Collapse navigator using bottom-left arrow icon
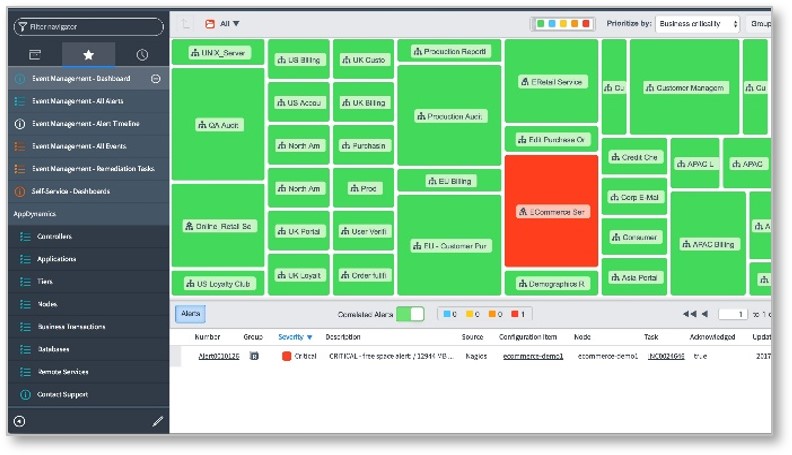Screen dimensions: 792x455 coord(20,422)
